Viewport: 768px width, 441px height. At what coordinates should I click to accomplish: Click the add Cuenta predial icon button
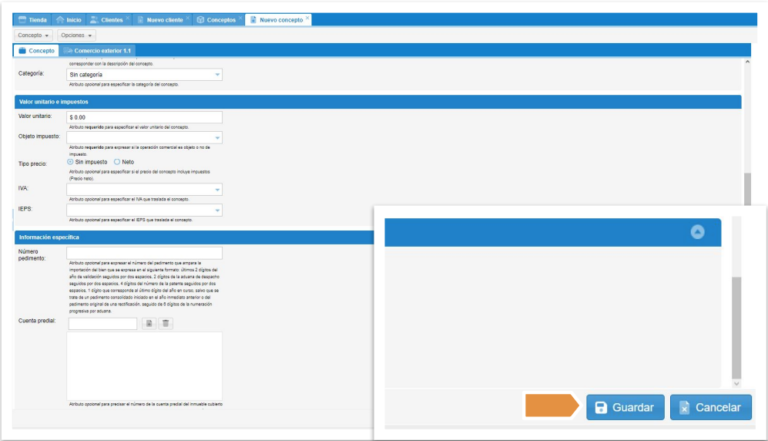(148, 323)
